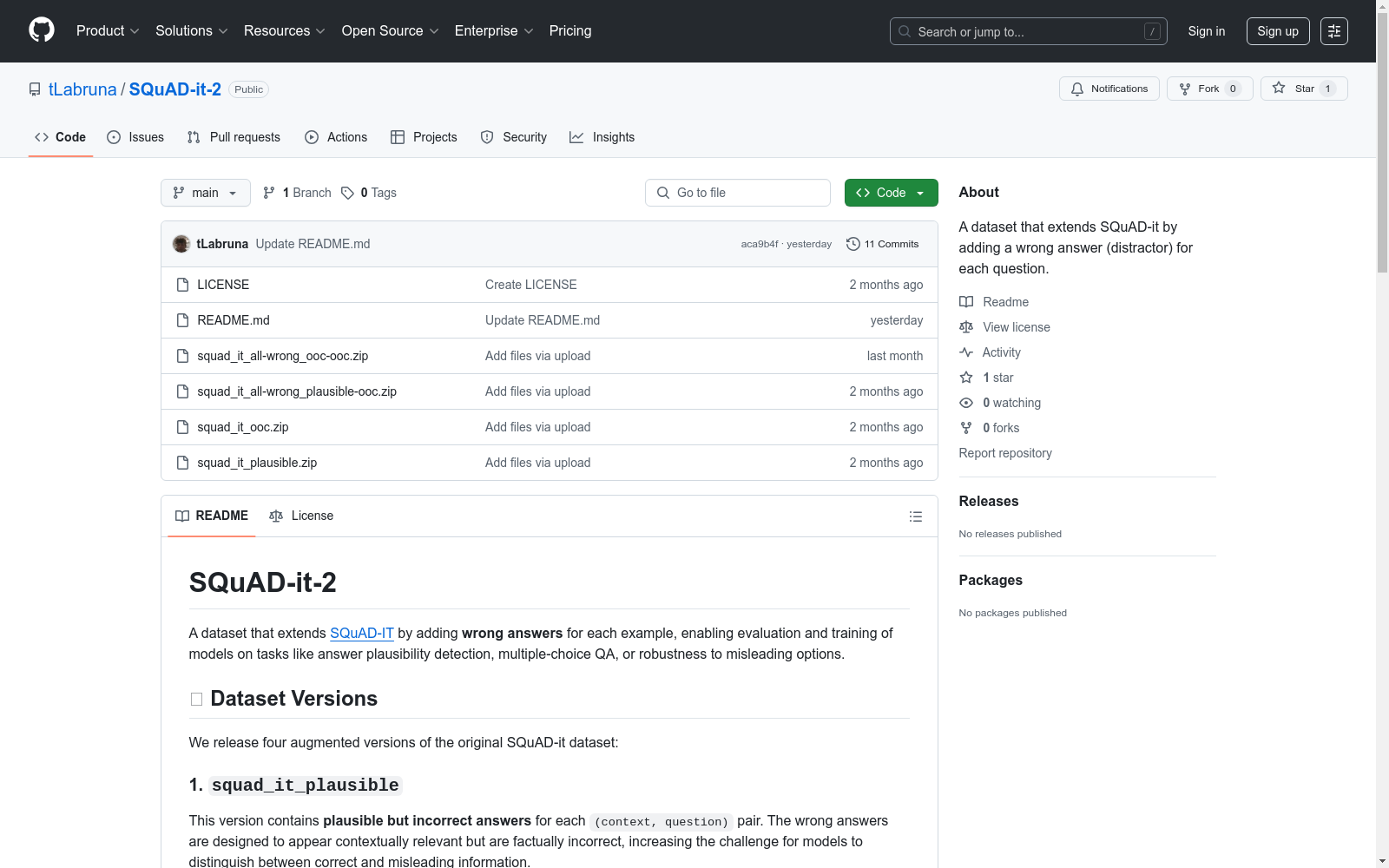
Task: Expand the Open Source menu
Action: (391, 31)
